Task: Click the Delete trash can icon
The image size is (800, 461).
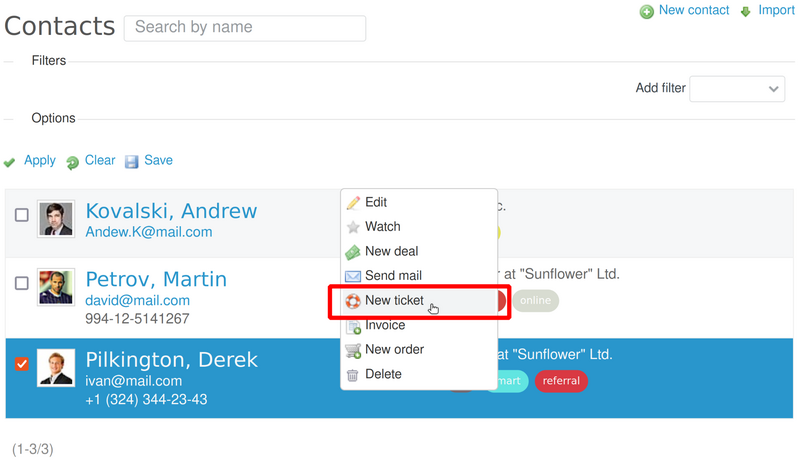Action: point(353,375)
